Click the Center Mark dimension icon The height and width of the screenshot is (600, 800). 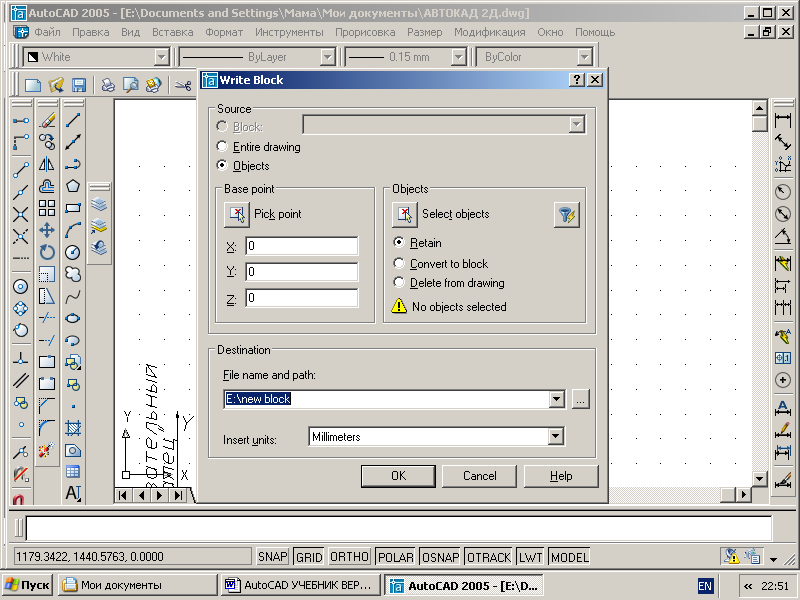[783, 380]
